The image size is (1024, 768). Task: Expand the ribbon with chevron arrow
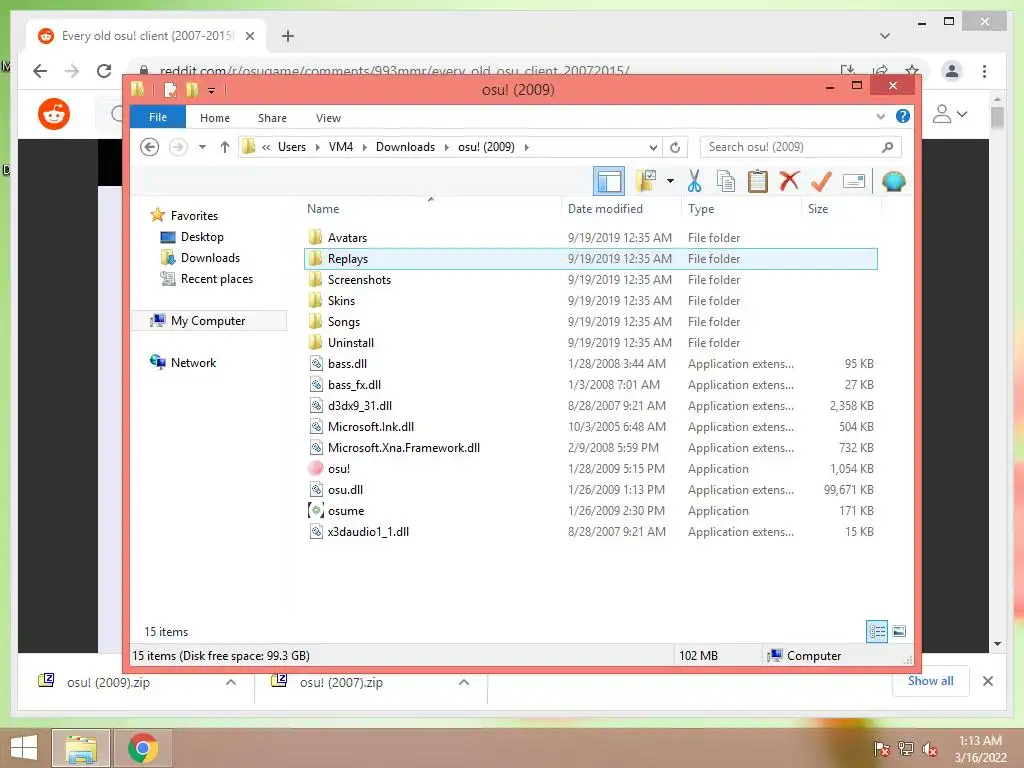coord(880,116)
